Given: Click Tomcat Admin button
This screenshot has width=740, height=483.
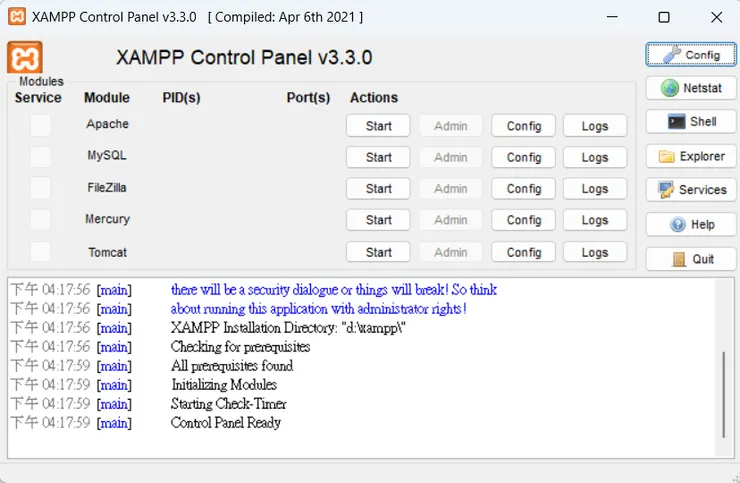Looking at the screenshot, I should (451, 252).
